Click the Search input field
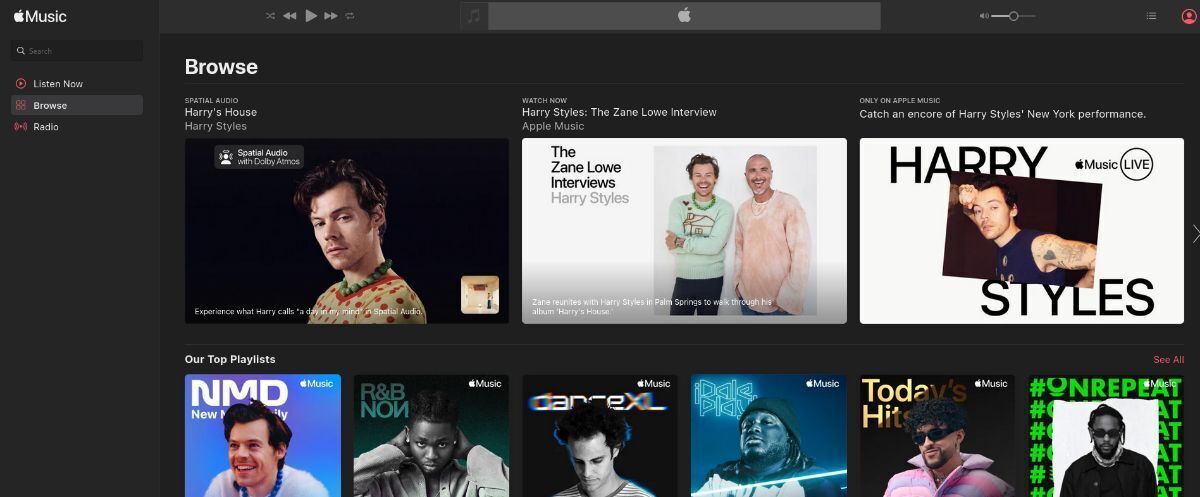The width and height of the screenshot is (1200, 497). tap(77, 51)
